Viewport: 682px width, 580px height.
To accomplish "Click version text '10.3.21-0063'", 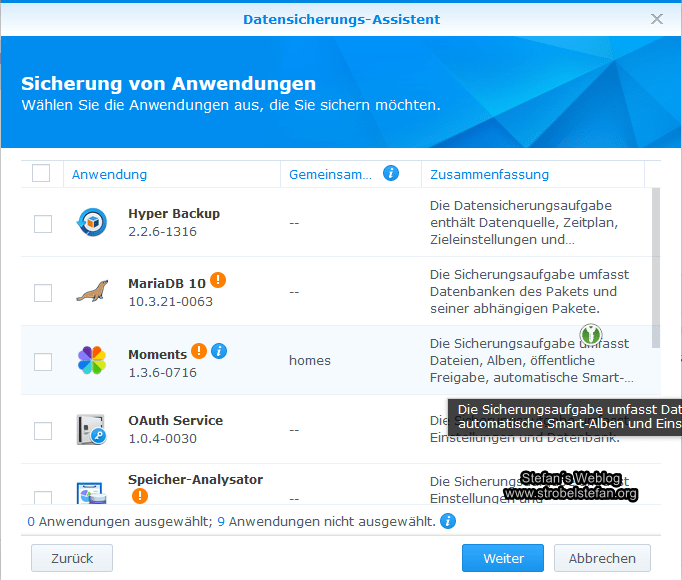I will click(x=170, y=302).
